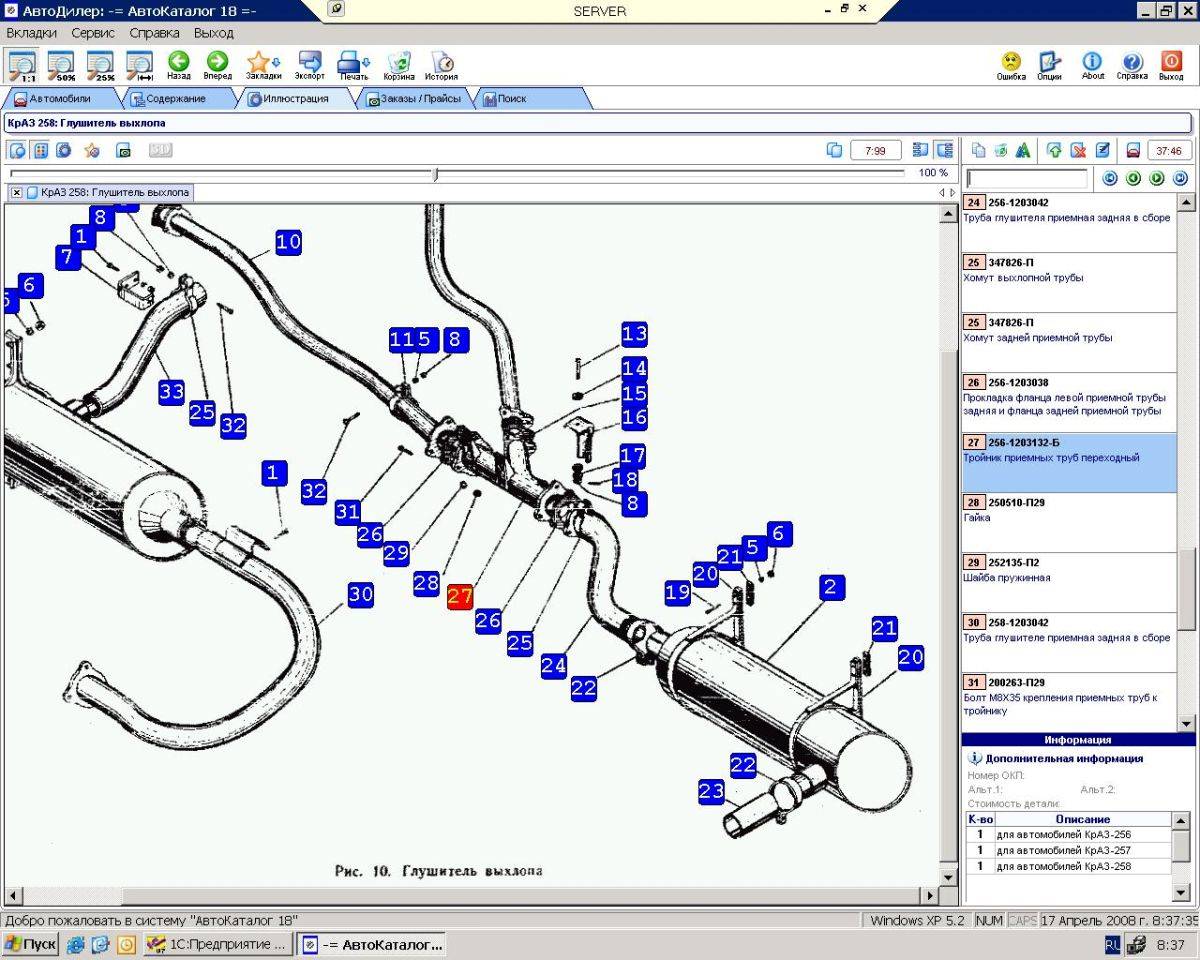Screen dimensions: 1200x960
Task: Switch to the Содержание tab
Action: [x=175, y=99]
